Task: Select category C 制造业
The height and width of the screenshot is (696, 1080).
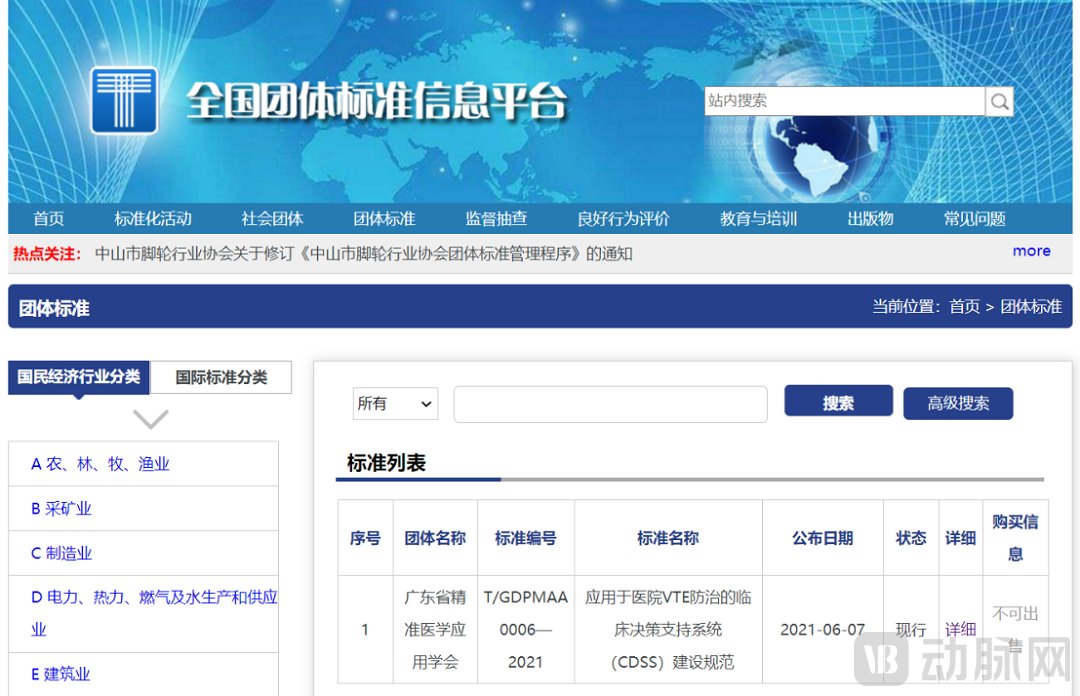Action: click(61, 553)
